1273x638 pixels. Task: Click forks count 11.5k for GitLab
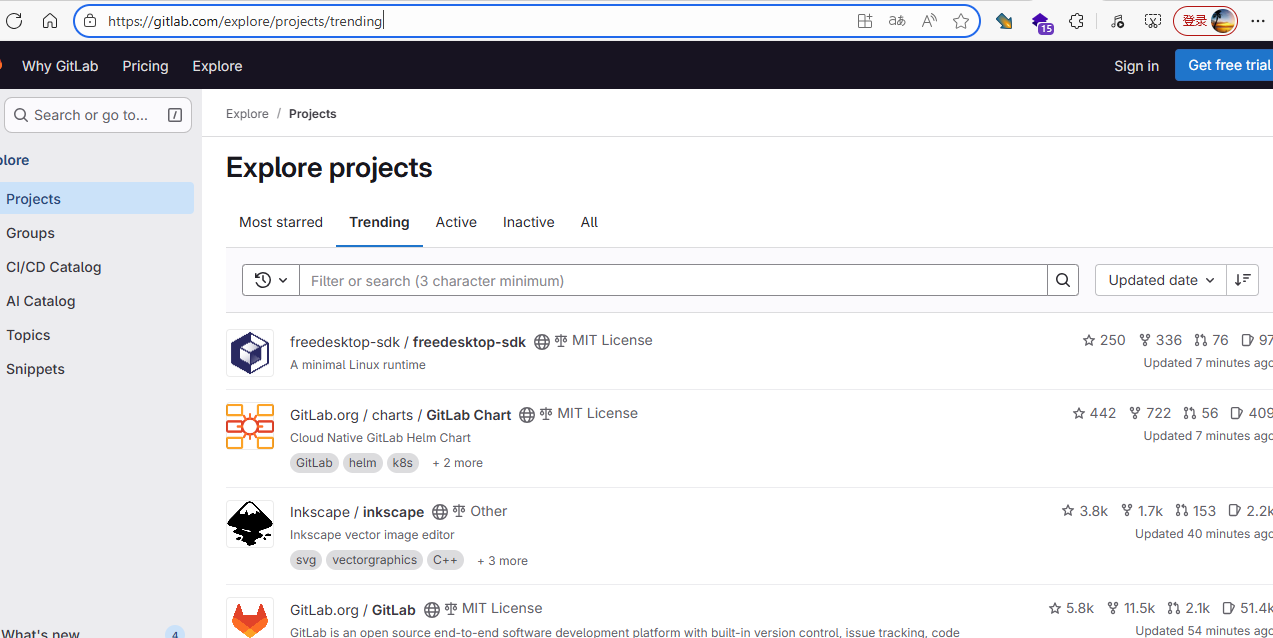[1131, 608]
